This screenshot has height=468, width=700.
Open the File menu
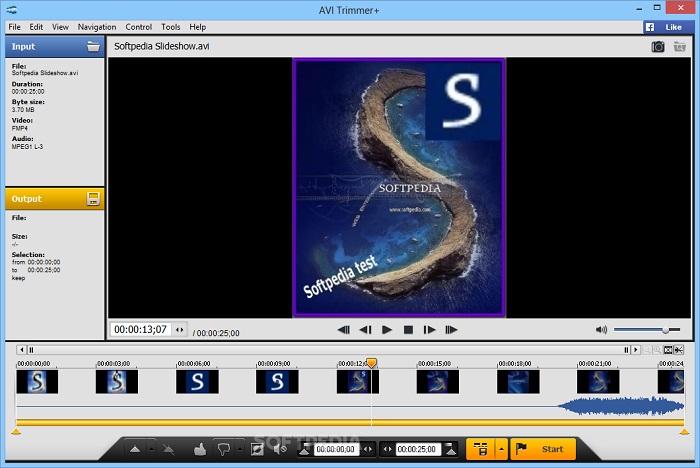coord(14,27)
